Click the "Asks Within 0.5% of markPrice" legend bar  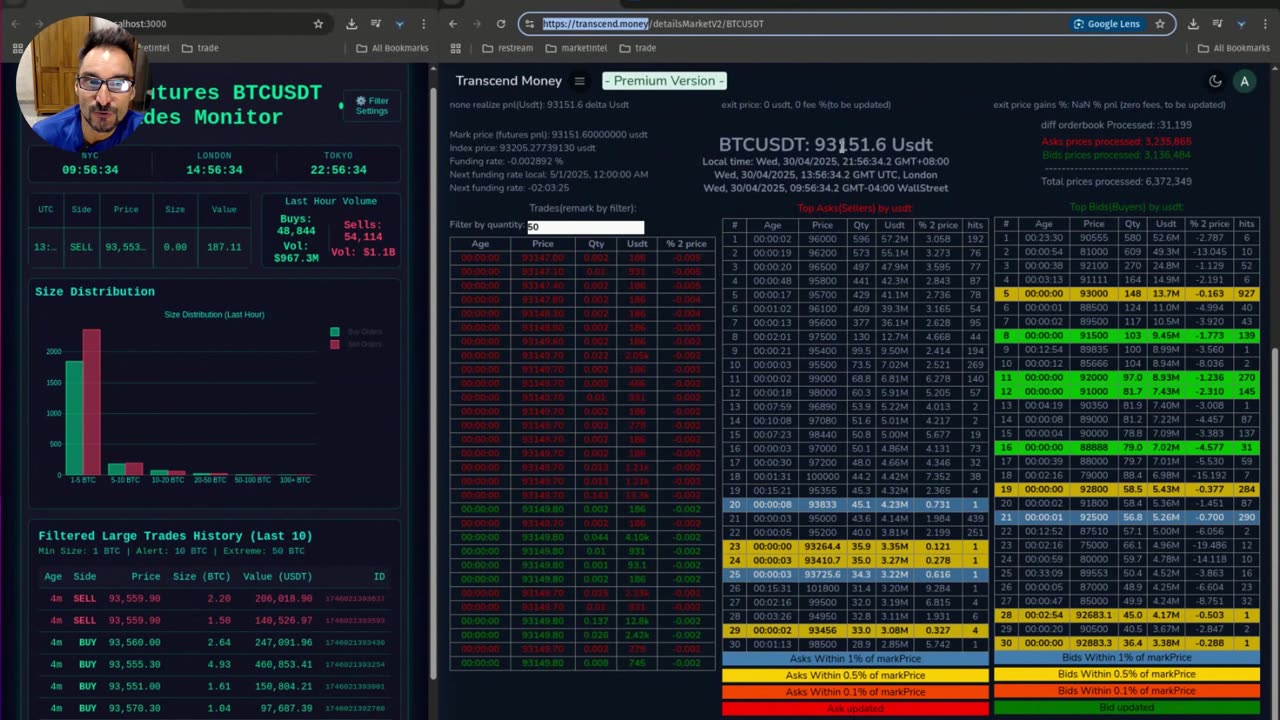tap(855, 675)
